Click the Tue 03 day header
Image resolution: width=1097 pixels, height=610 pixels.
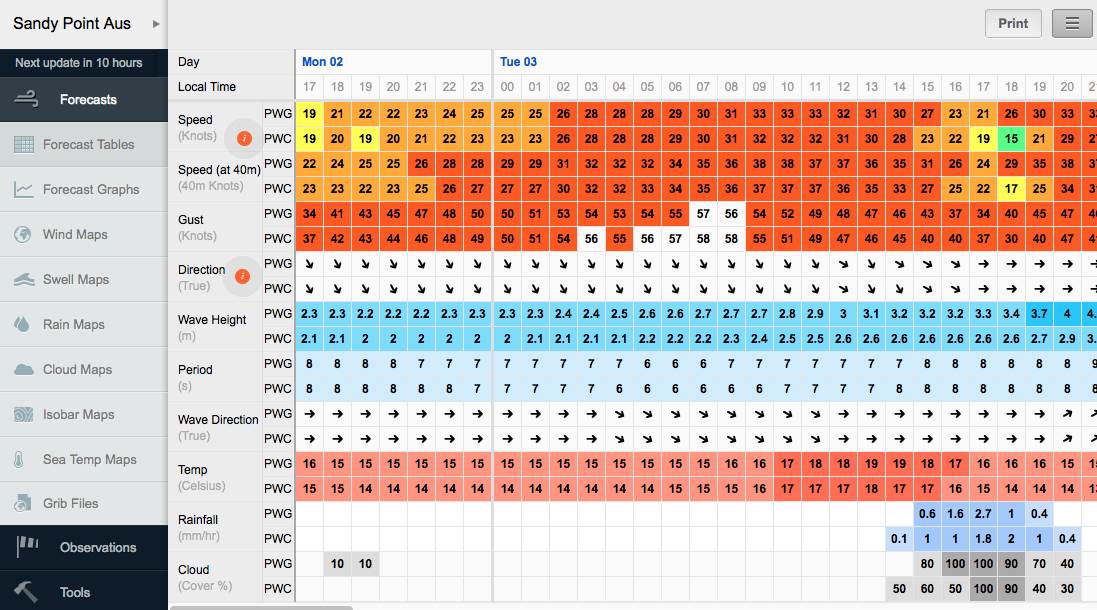pos(518,62)
